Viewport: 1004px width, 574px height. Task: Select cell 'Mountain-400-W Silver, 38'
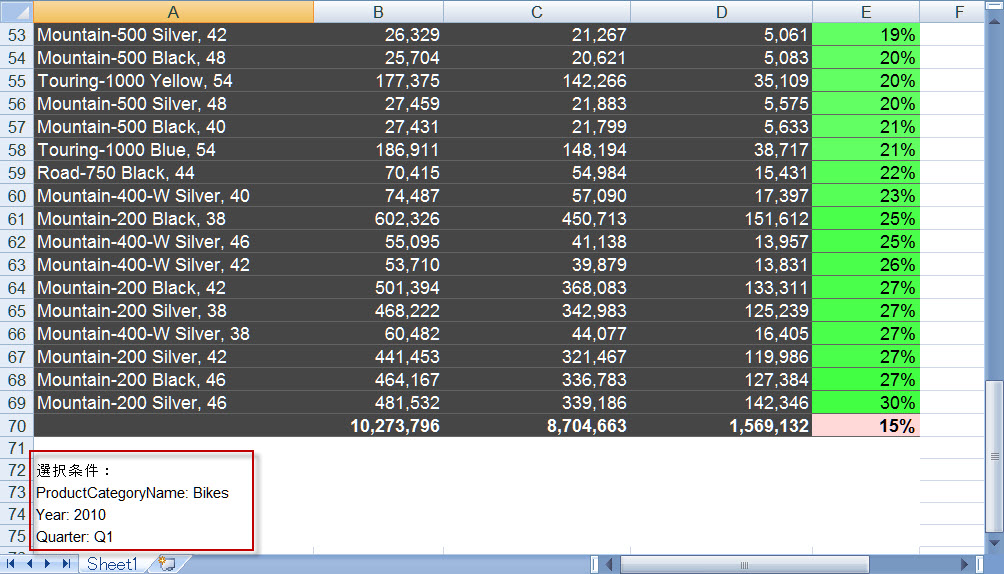[x=174, y=334]
